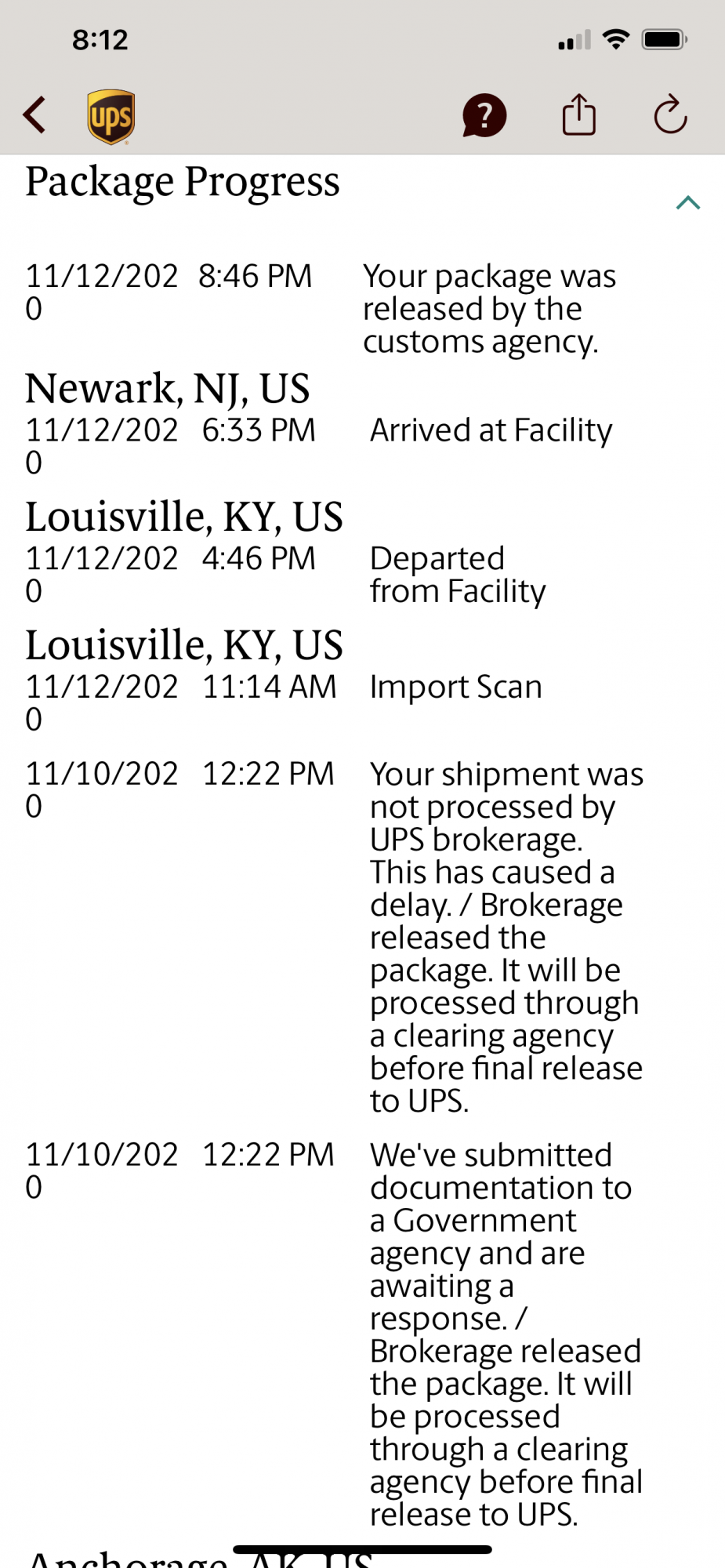Tap the 8:12 status bar clock
This screenshot has height=1568, width=725.
[100, 40]
